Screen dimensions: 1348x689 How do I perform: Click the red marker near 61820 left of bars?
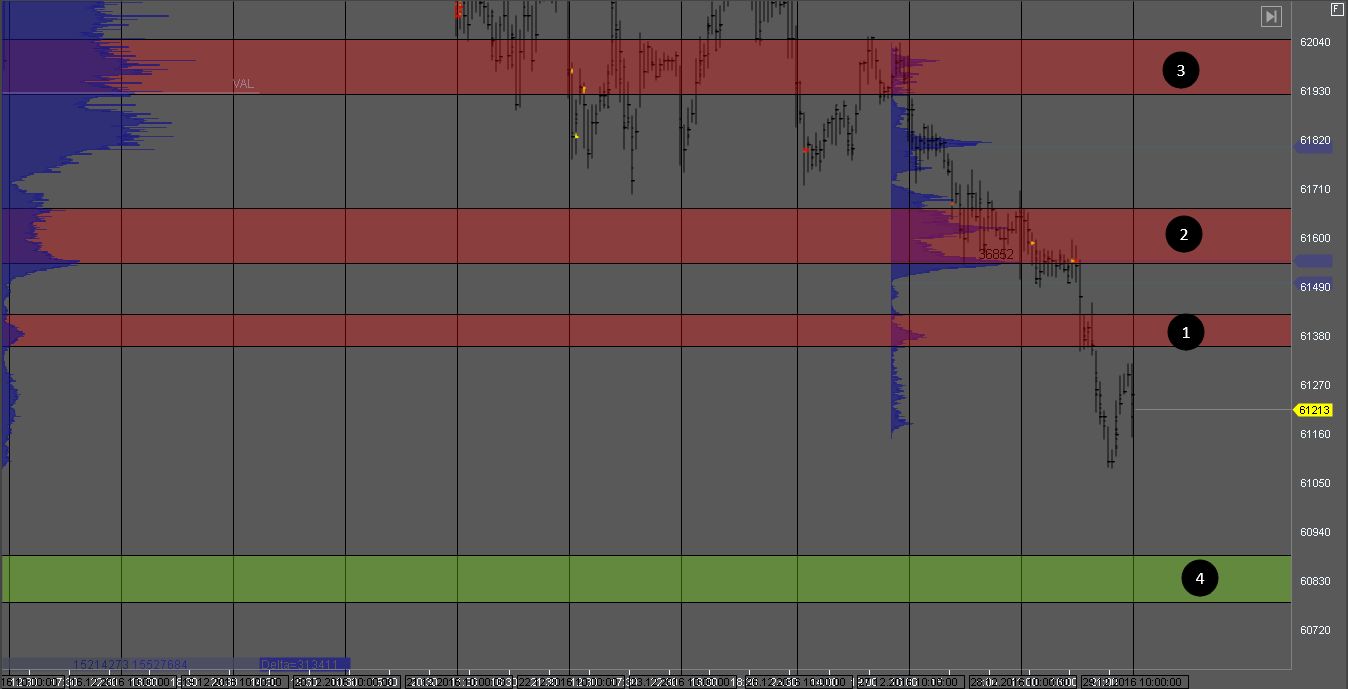[805, 150]
